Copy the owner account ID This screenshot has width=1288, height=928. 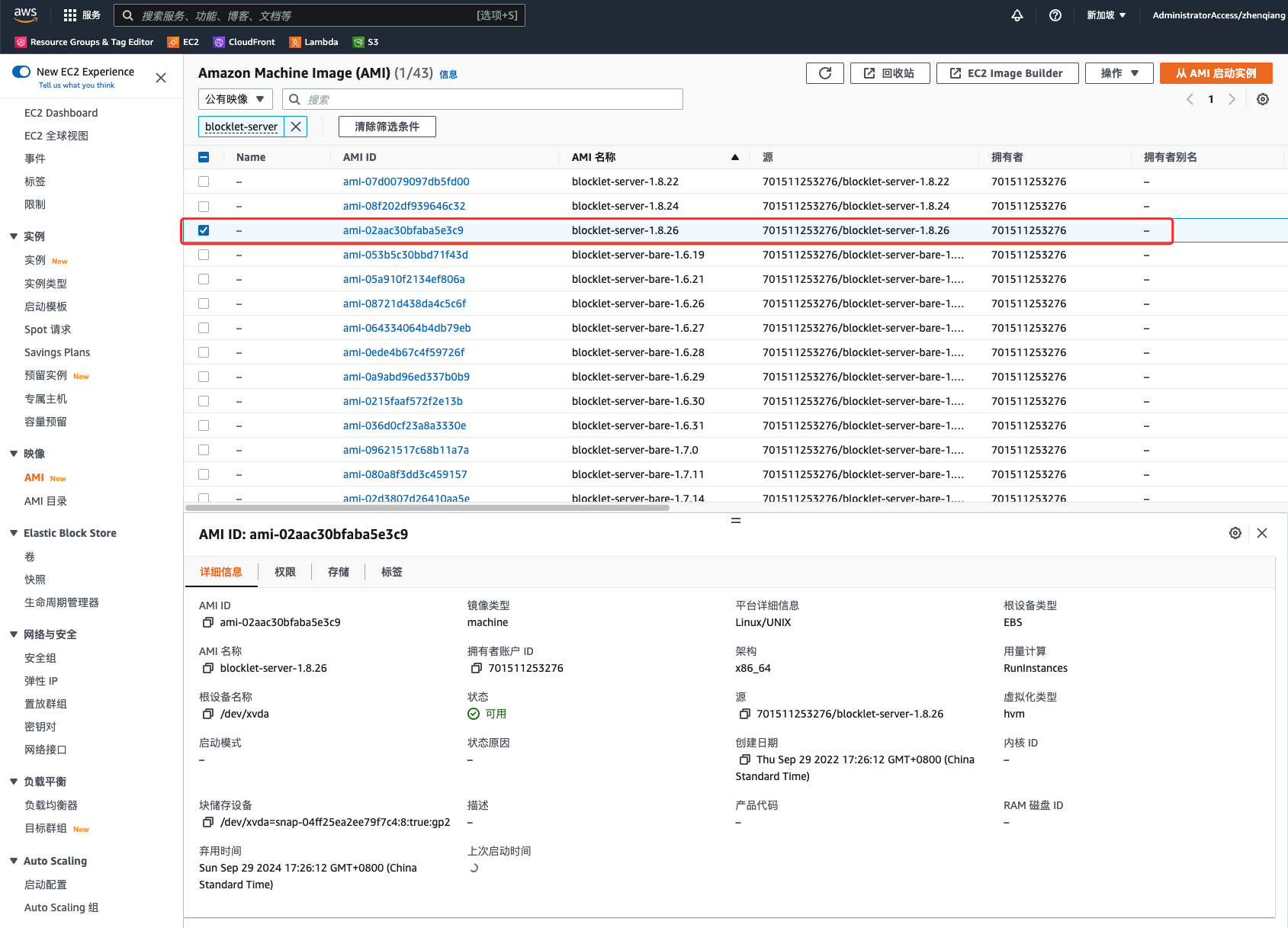tap(476, 668)
